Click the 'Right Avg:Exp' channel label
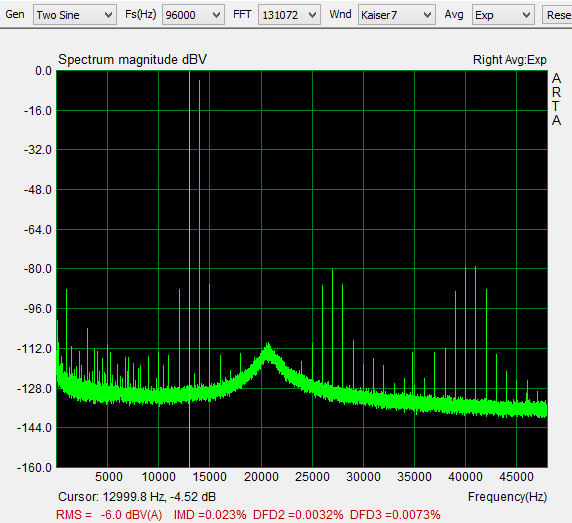 pos(510,60)
